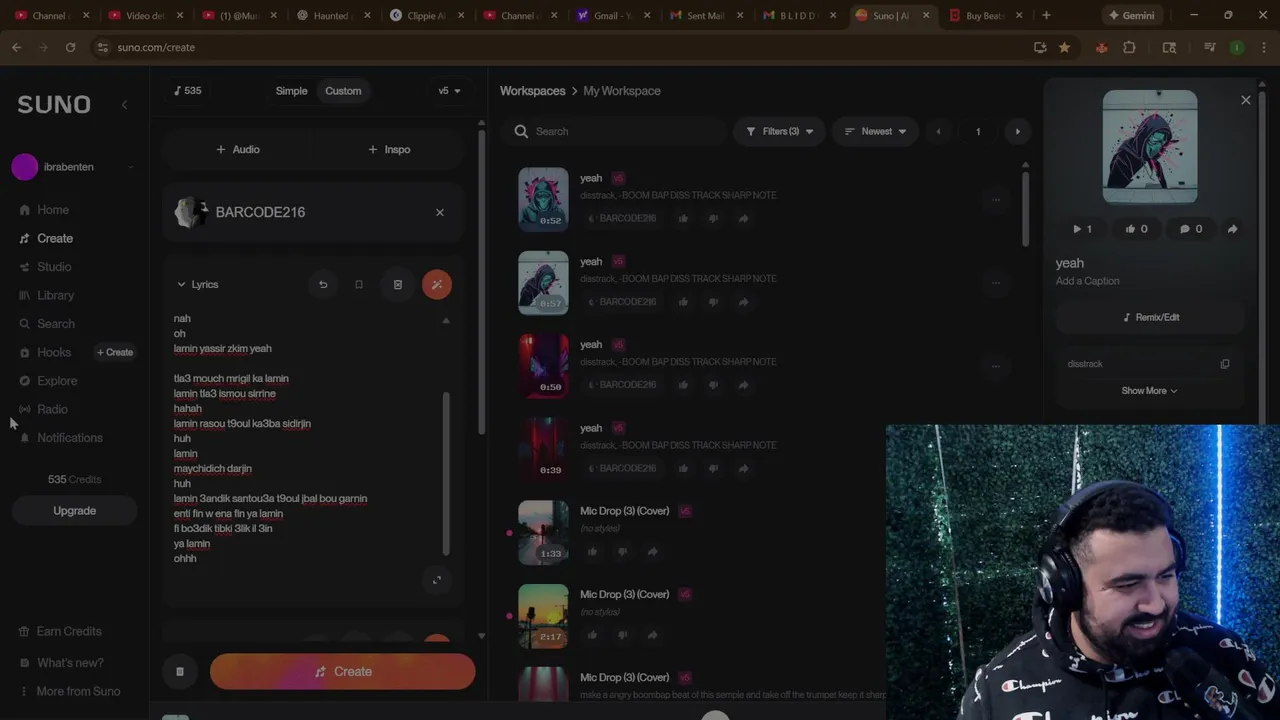Dislike the 0:50 'yeah' song
Viewport: 1280px width, 720px height.
click(713, 385)
